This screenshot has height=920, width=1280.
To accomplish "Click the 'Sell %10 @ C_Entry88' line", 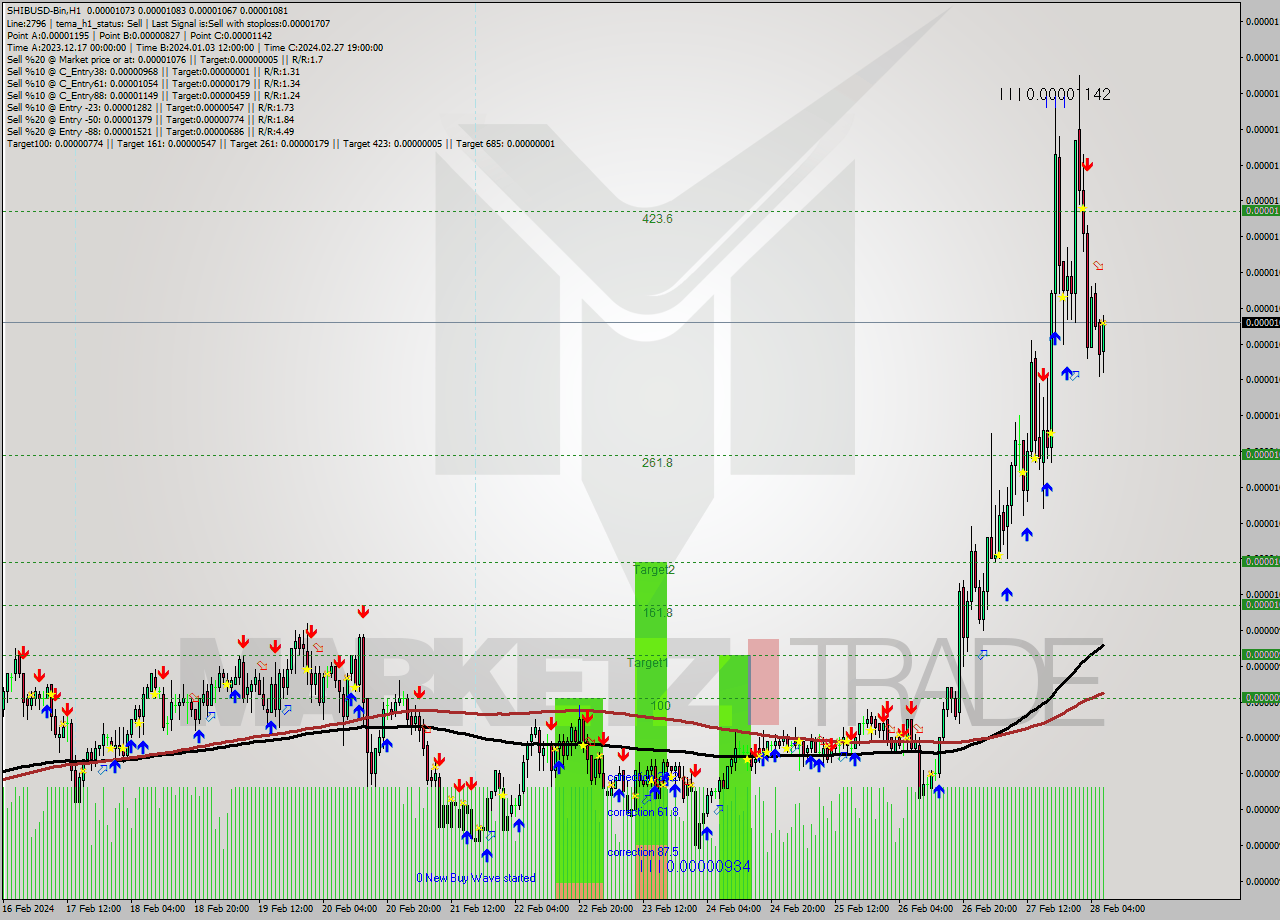I will 152,95.
